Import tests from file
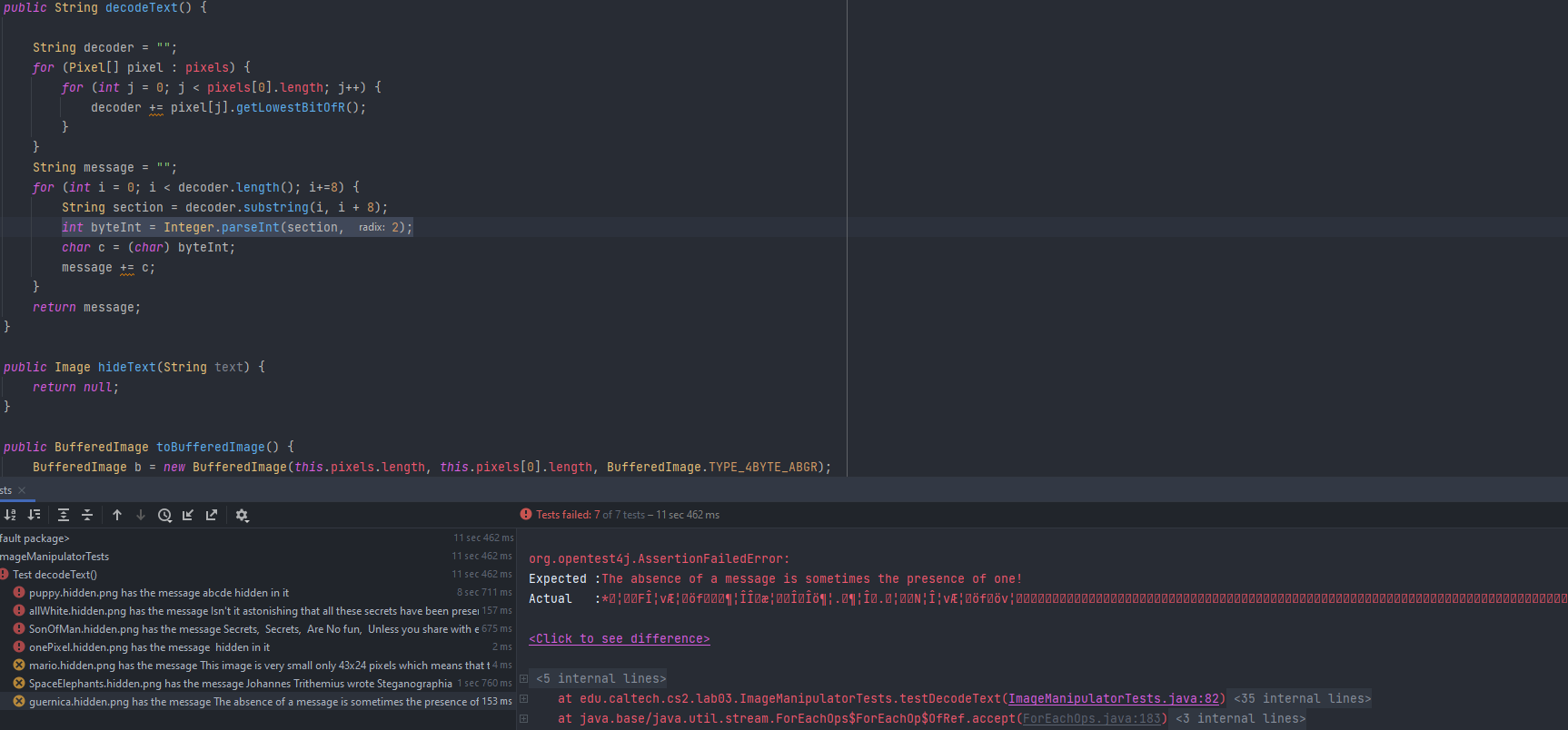The width and height of the screenshot is (1568, 730). click(188, 515)
